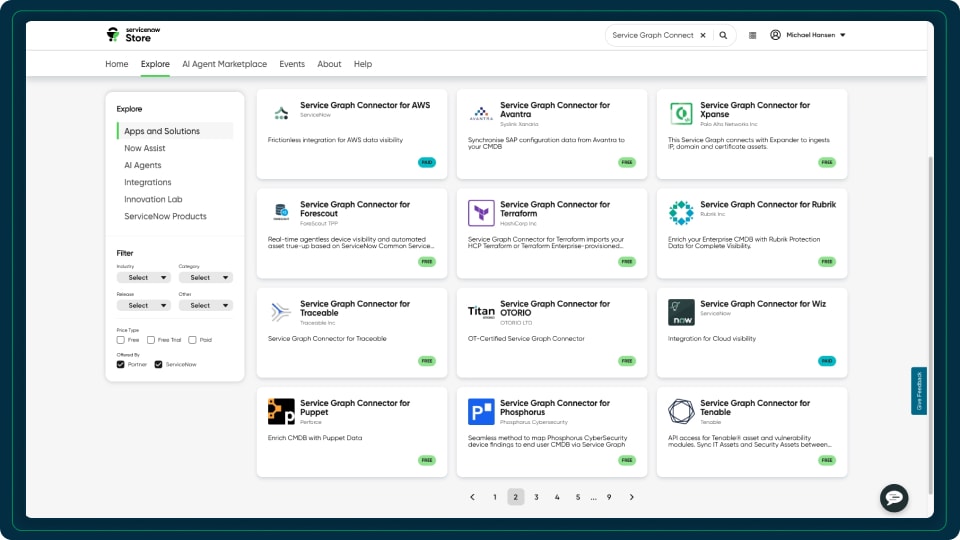960x540 pixels.
Task: Click the Phosphorus connector logo
Action: 481,411
